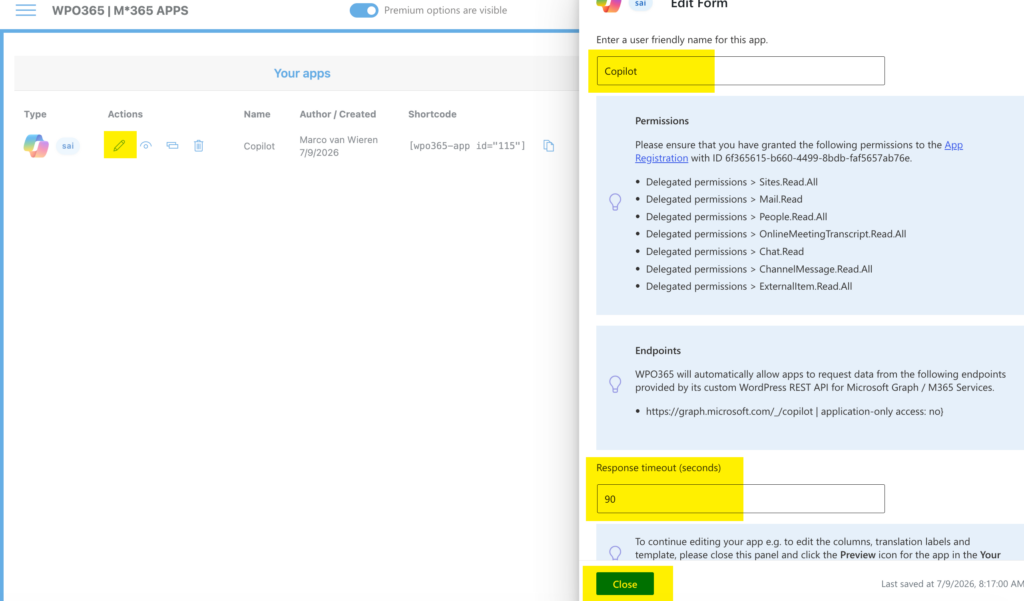The image size is (1024, 601).
Task: Toggle Premium options visibility switch
Action: coord(363,10)
